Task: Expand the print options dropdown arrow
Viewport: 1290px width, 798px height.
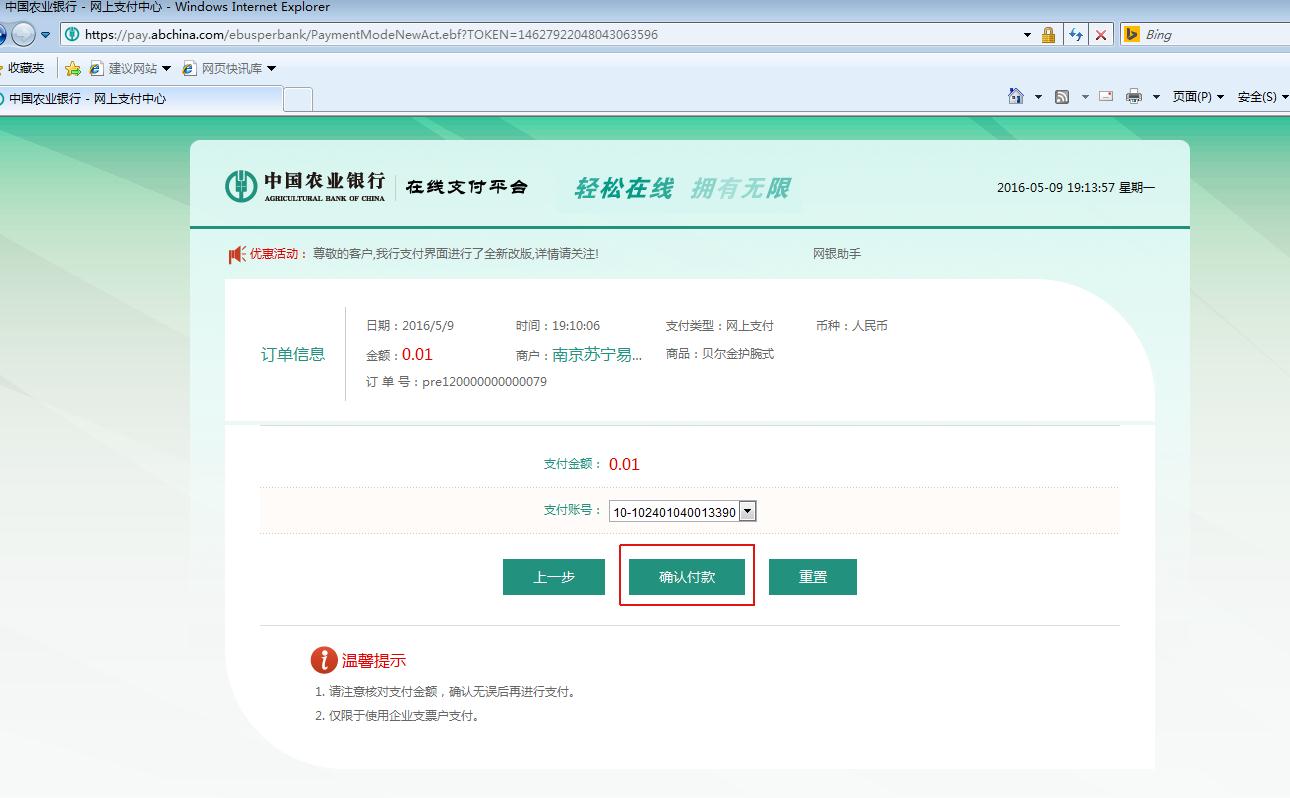Action: (x=1156, y=97)
